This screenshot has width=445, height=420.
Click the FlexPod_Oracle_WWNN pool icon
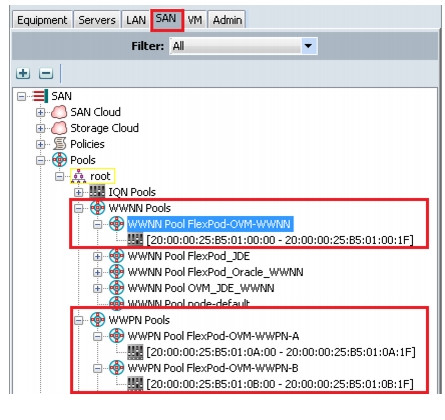point(117,272)
